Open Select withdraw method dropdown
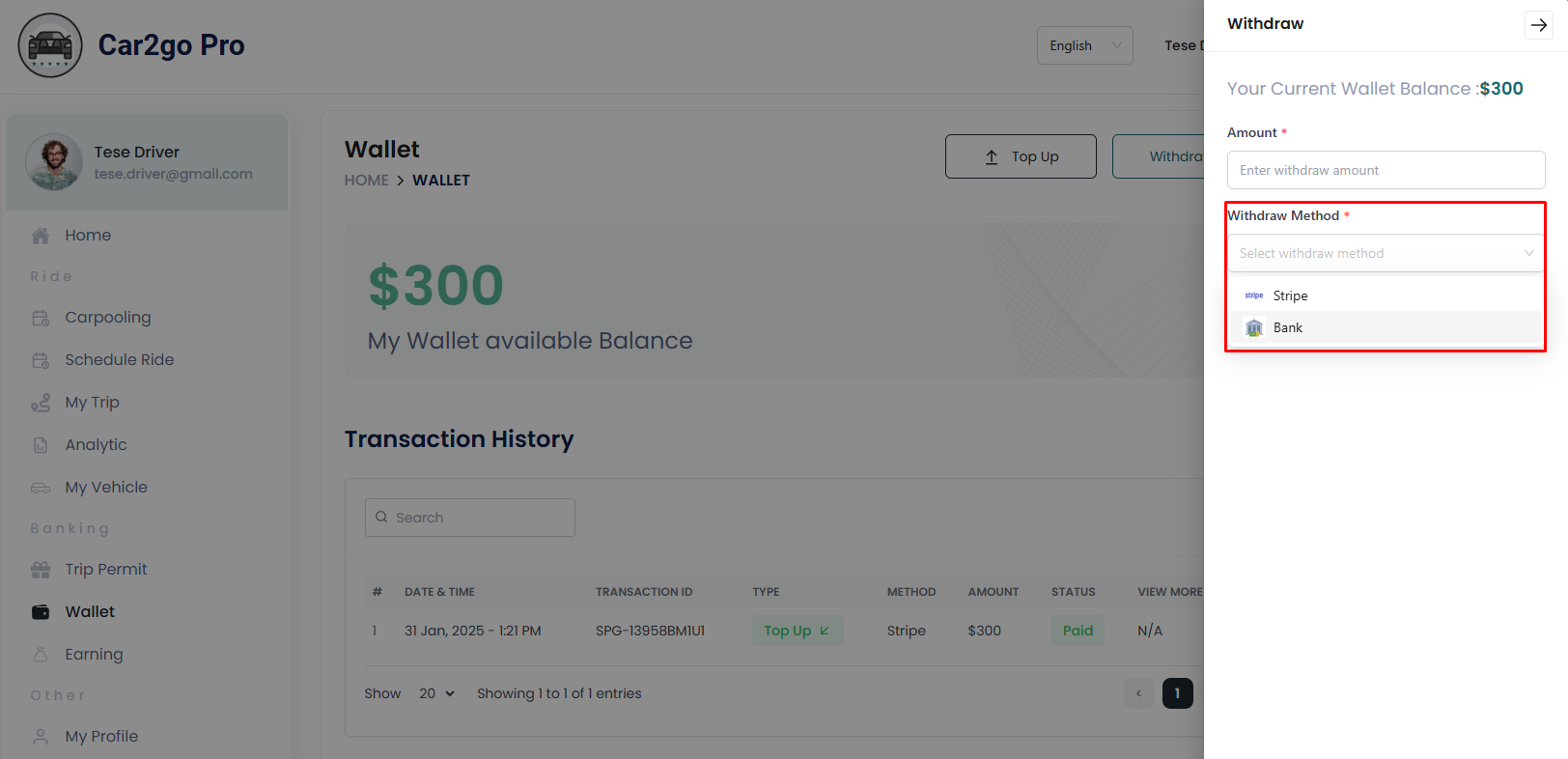This screenshot has width=1568, height=759. tap(1386, 253)
